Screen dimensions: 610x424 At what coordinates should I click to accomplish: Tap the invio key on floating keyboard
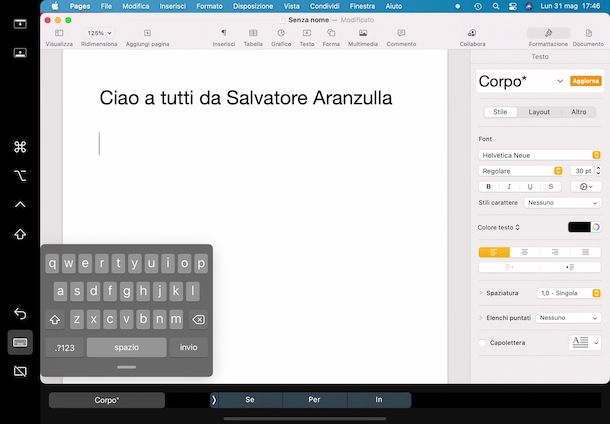tap(189, 347)
